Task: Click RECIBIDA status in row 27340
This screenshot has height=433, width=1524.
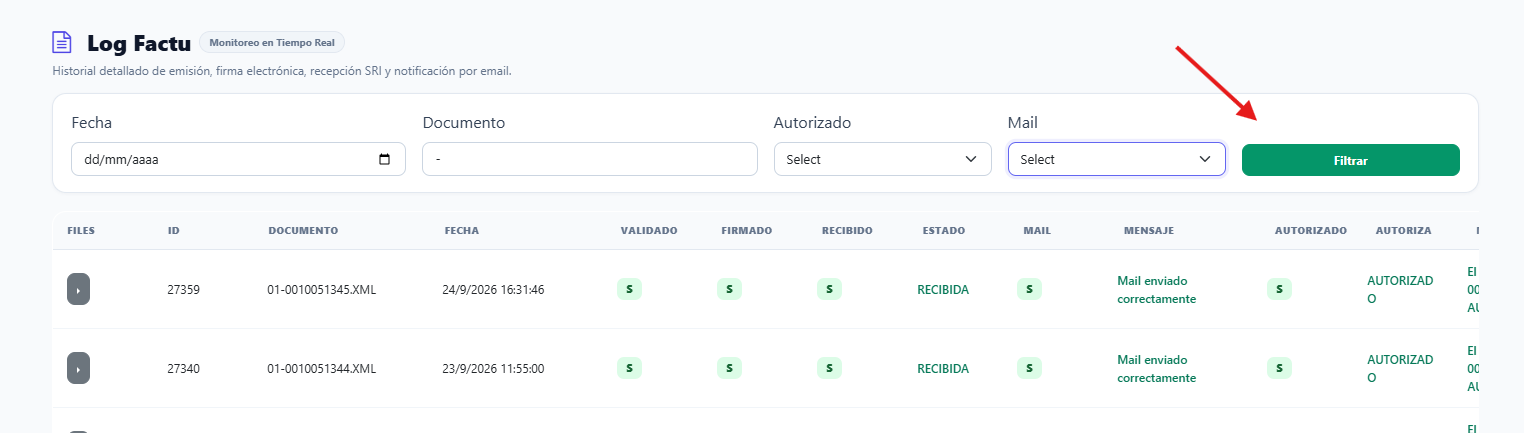Action: point(943,368)
